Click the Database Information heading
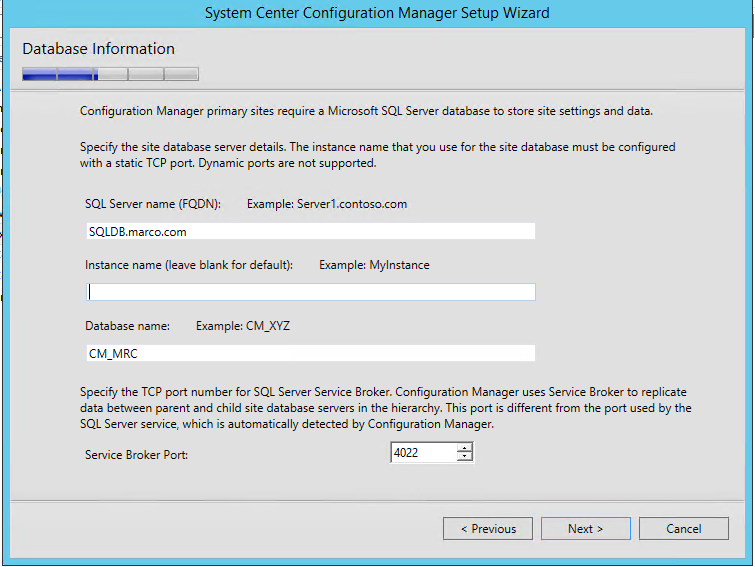 (x=98, y=49)
